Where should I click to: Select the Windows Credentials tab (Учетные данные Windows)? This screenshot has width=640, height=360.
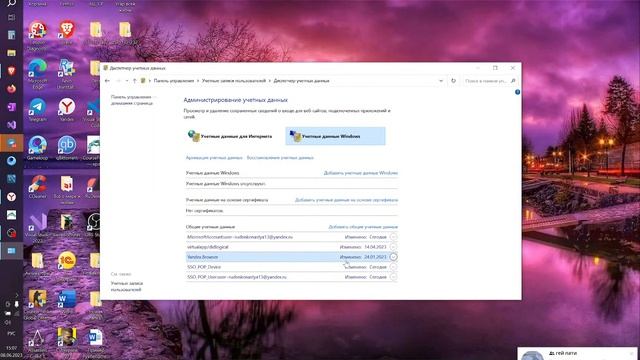tap(335, 136)
